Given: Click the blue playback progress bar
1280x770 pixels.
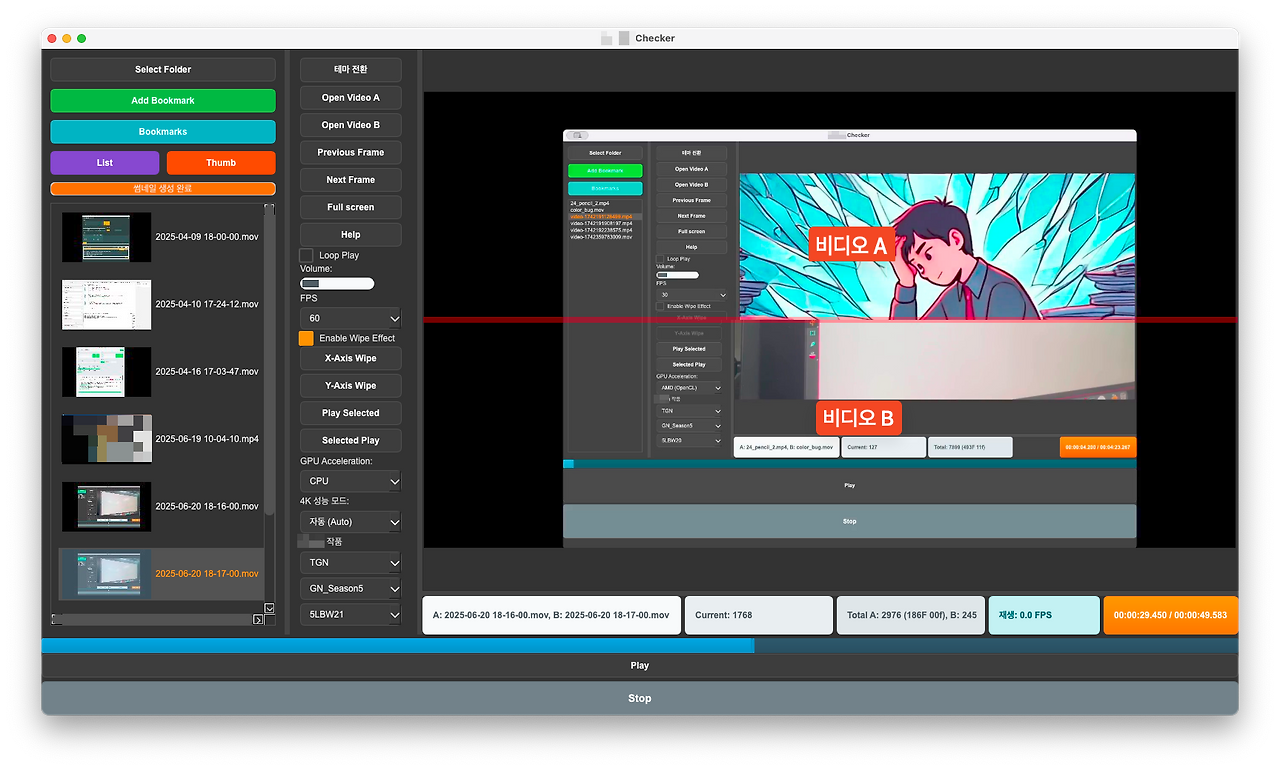Looking at the screenshot, I should [x=640, y=646].
